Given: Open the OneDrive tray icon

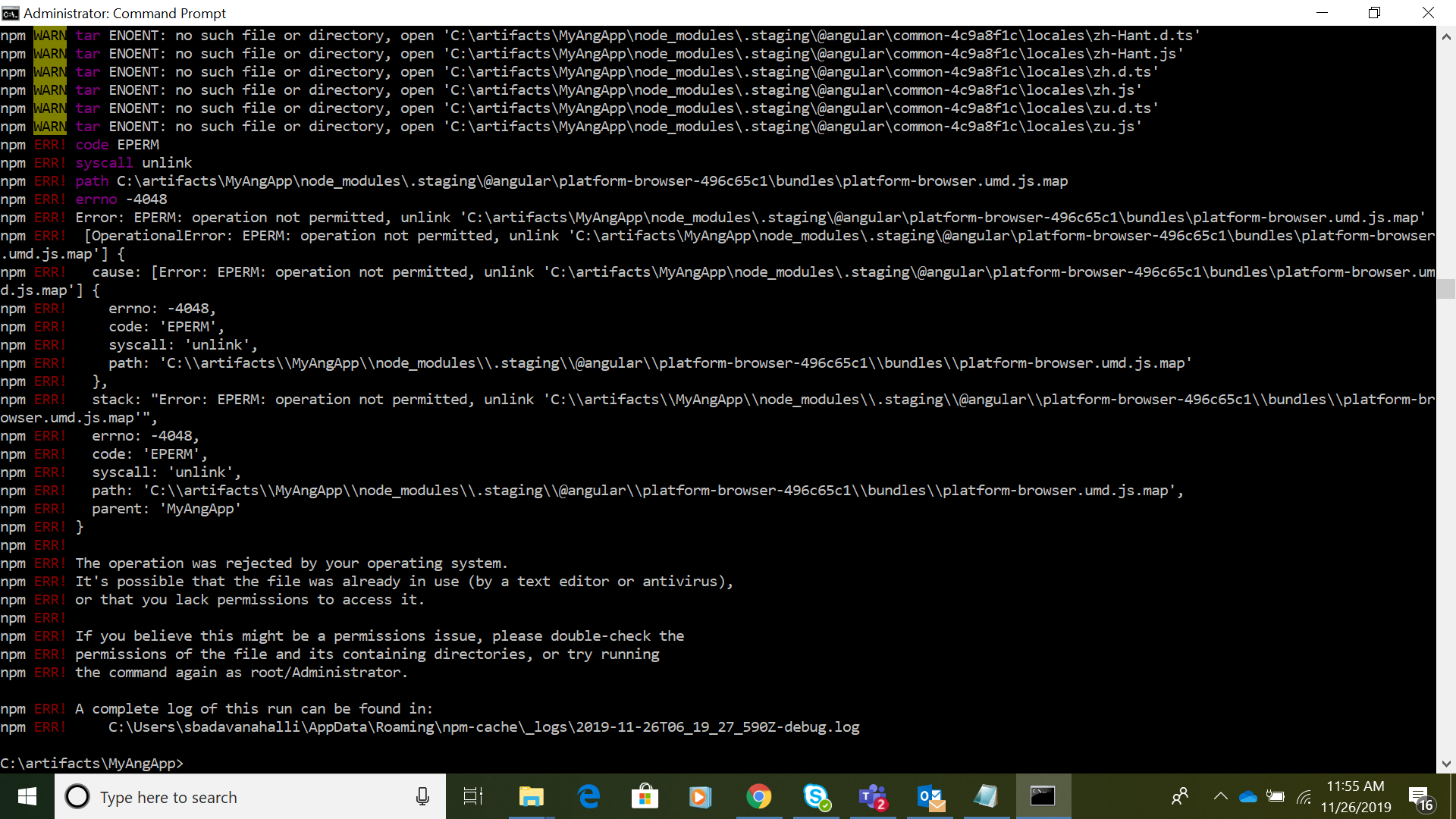Looking at the screenshot, I should click(x=1247, y=797).
